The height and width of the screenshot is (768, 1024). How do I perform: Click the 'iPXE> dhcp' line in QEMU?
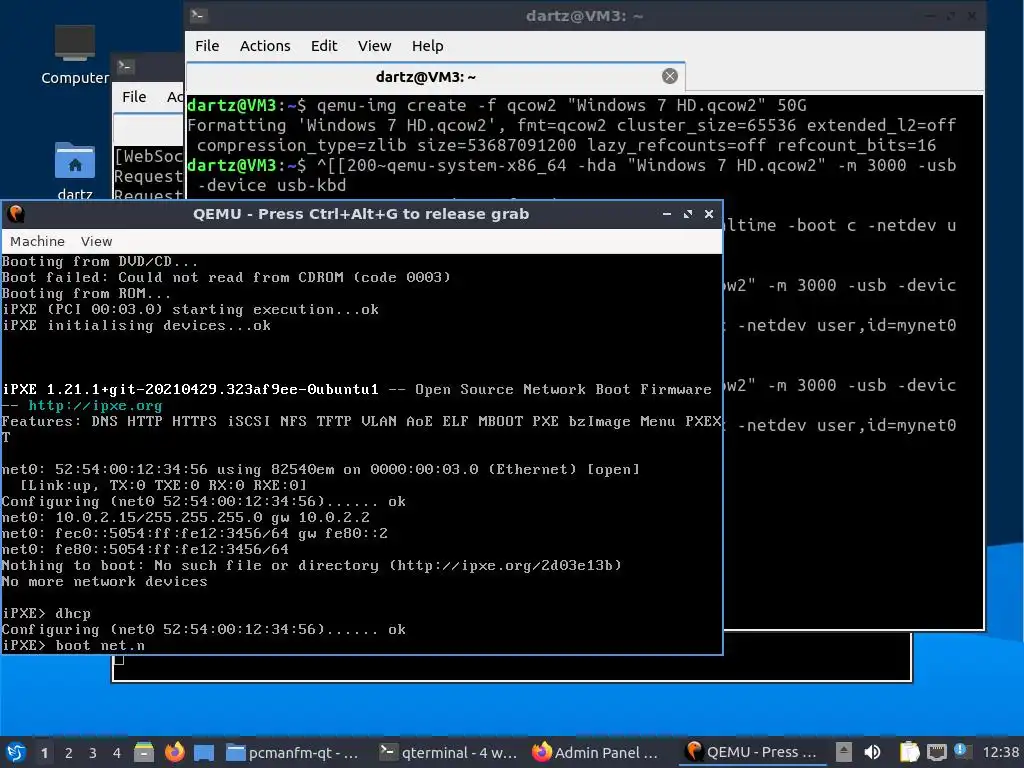pos(46,613)
